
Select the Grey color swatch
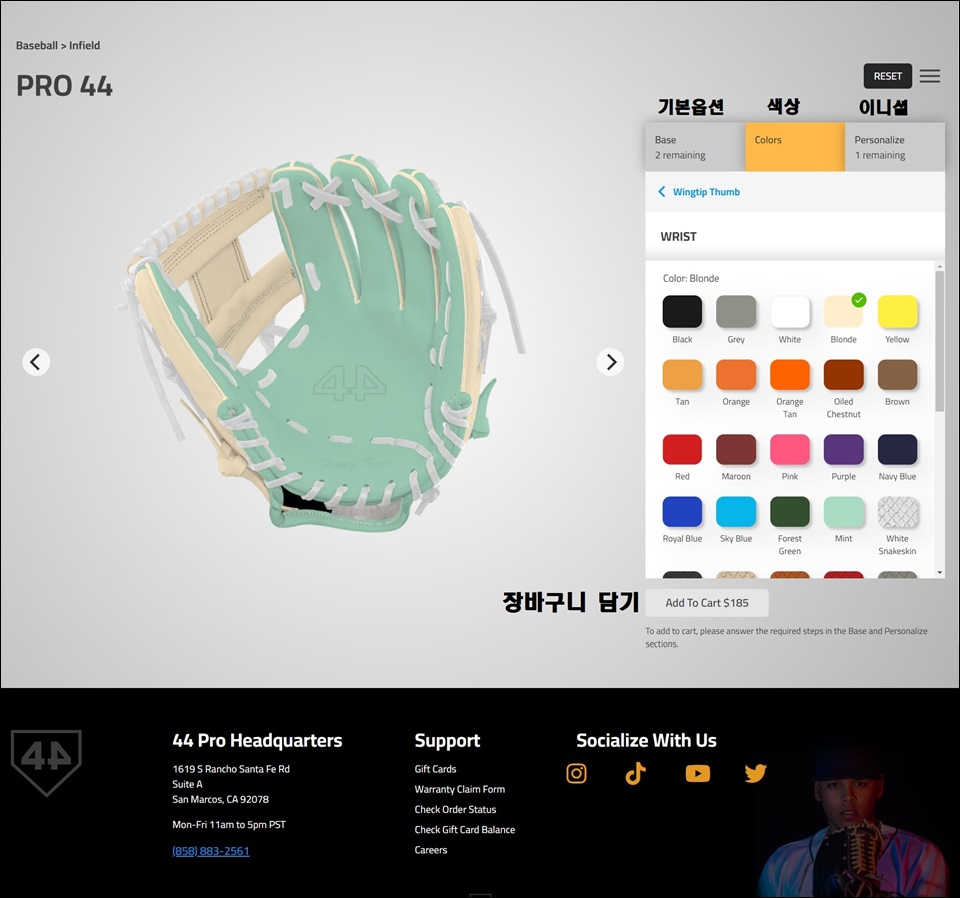736,312
